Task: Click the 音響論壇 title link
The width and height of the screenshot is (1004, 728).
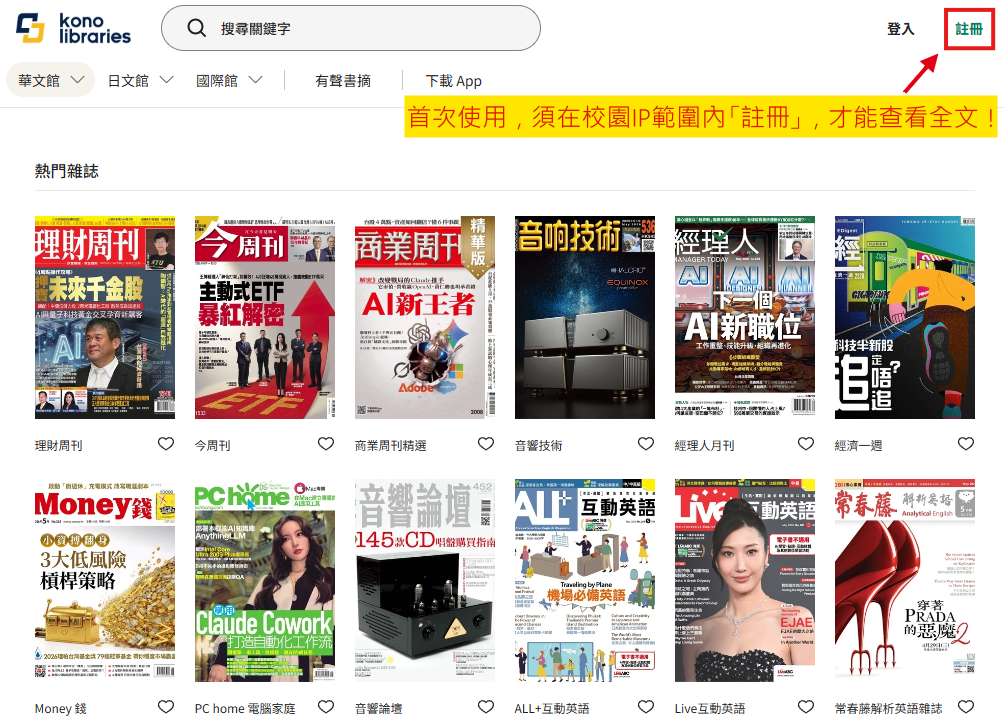Action: (378, 709)
